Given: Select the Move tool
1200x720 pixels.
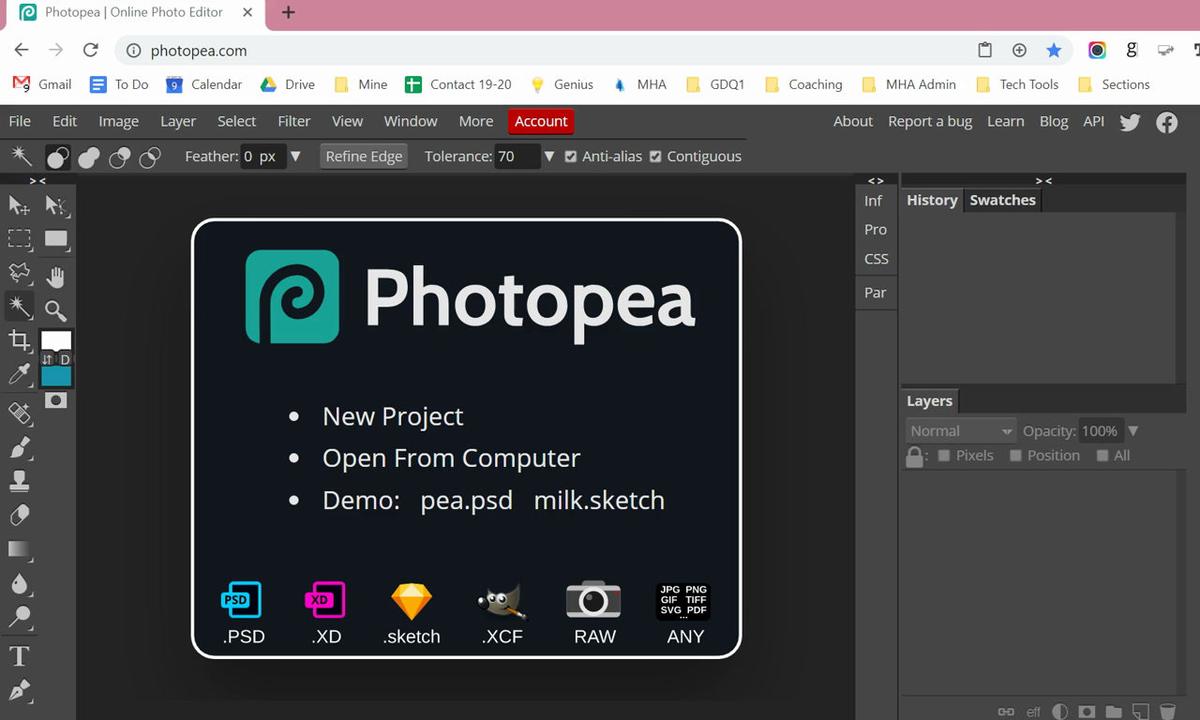Looking at the screenshot, I should tap(19, 205).
